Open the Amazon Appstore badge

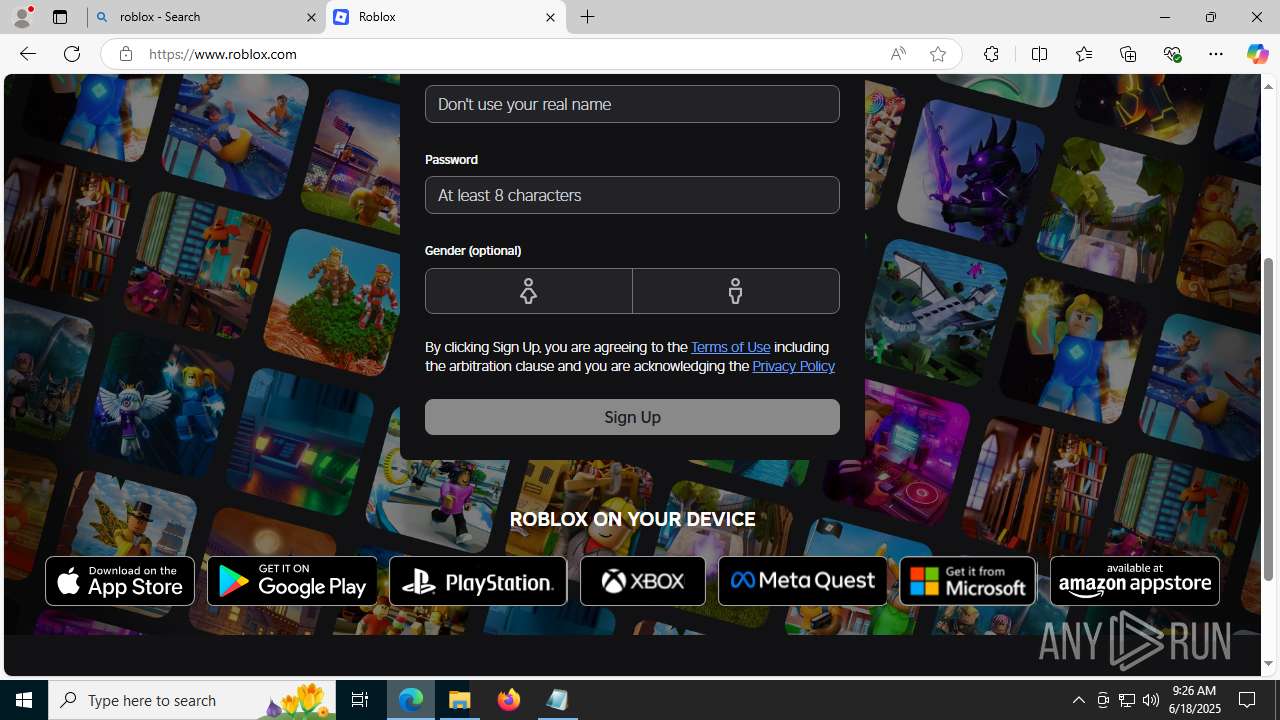click(1135, 581)
